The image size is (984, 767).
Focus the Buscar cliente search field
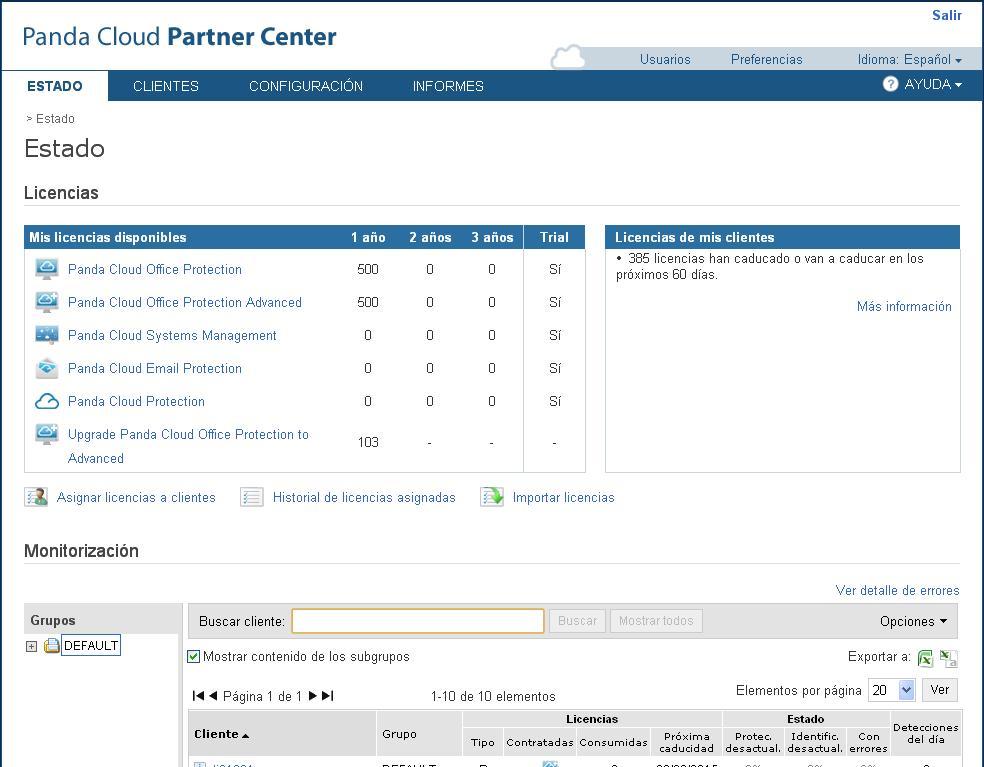point(418,621)
